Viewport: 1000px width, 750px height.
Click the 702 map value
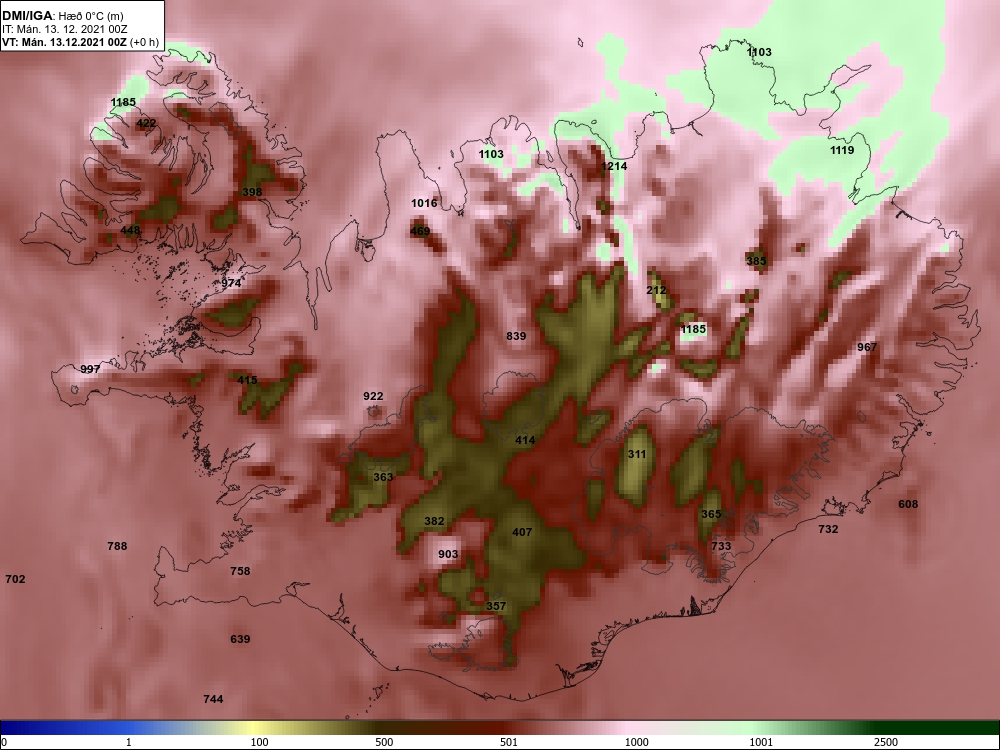coord(15,579)
